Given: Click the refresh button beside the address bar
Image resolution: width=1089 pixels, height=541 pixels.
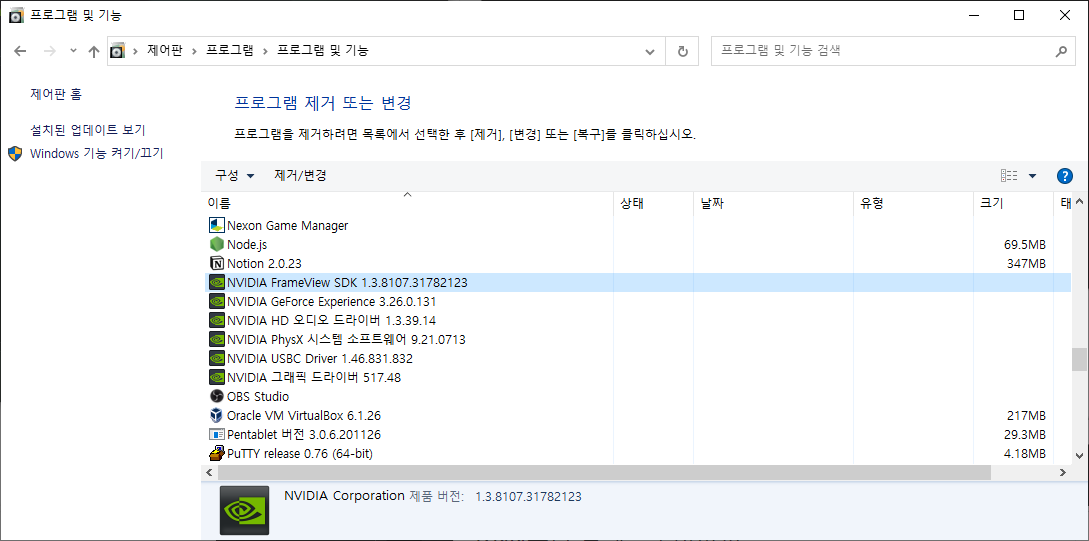Looking at the screenshot, I should [x=682, y=51].
